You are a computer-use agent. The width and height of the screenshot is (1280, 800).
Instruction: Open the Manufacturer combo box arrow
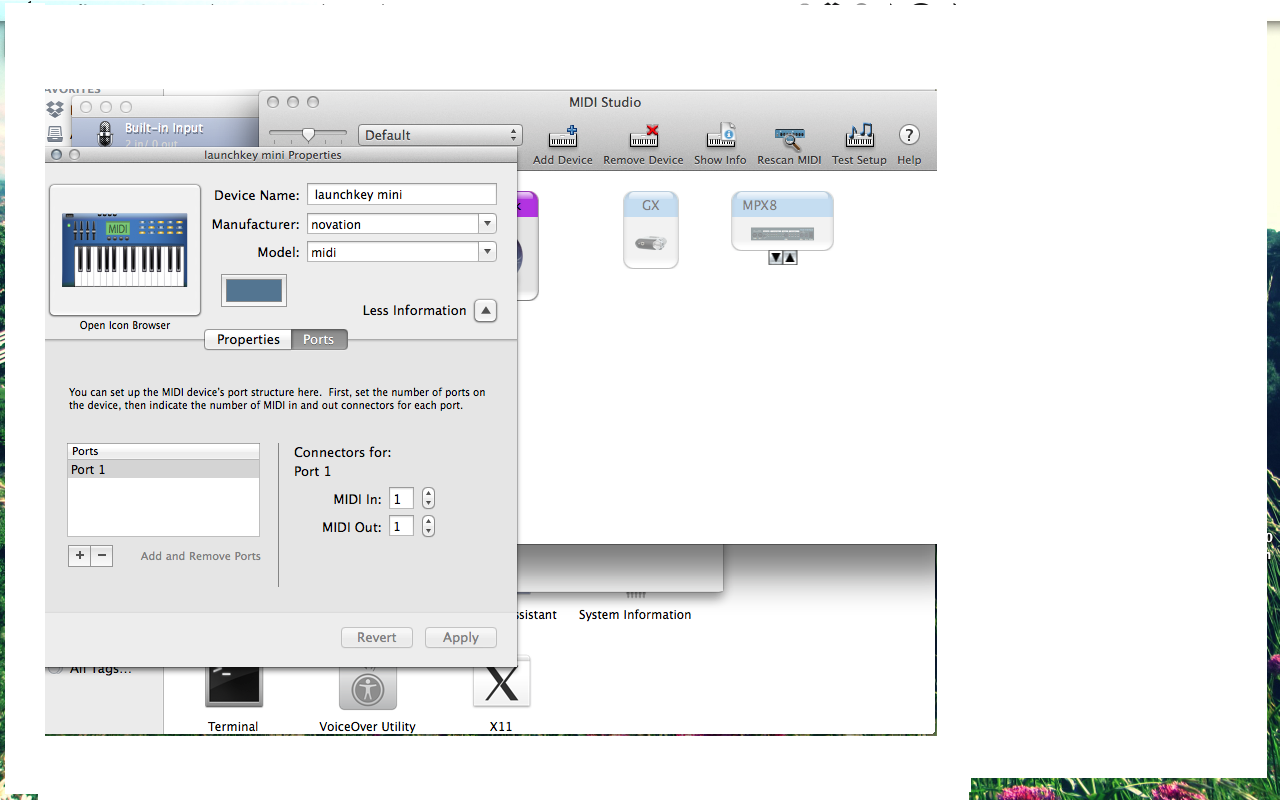point(487,224)
